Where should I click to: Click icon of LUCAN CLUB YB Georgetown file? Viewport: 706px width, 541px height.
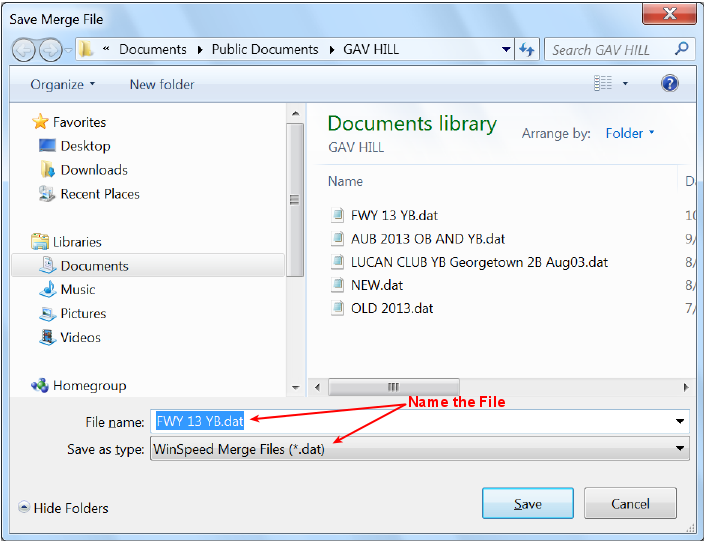337,261
